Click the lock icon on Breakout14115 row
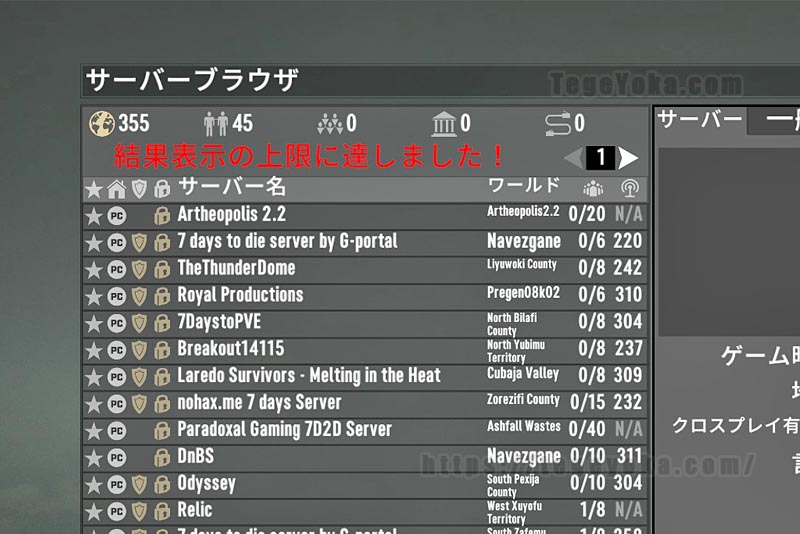 [162, 351]
